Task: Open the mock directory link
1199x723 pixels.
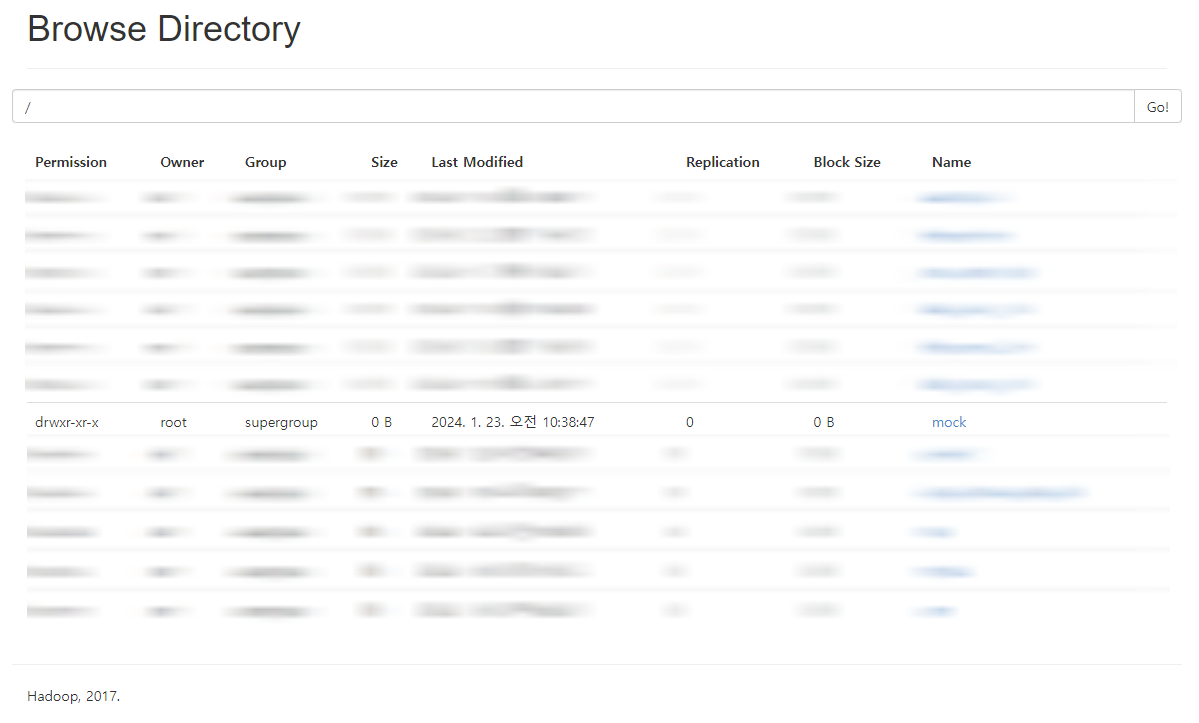Action: (949, 423)
